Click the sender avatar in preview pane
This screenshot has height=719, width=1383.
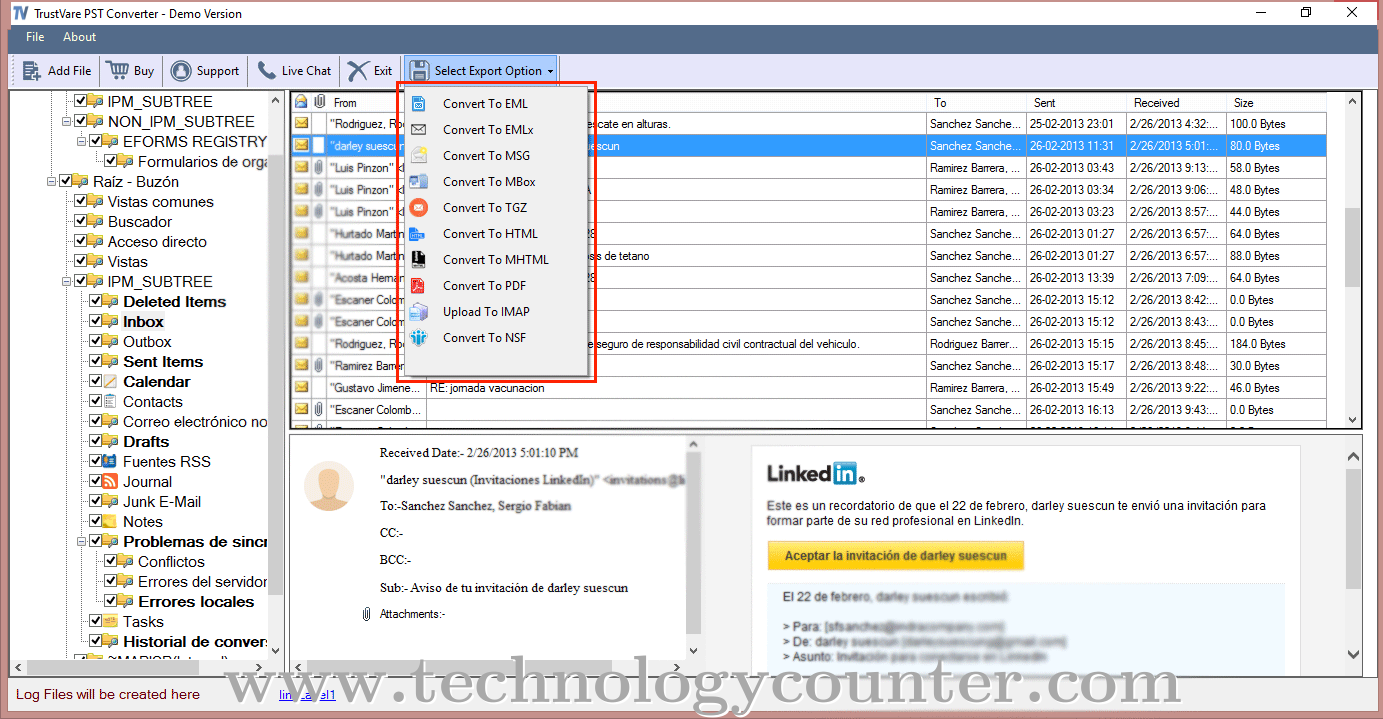tap(328, 486)
